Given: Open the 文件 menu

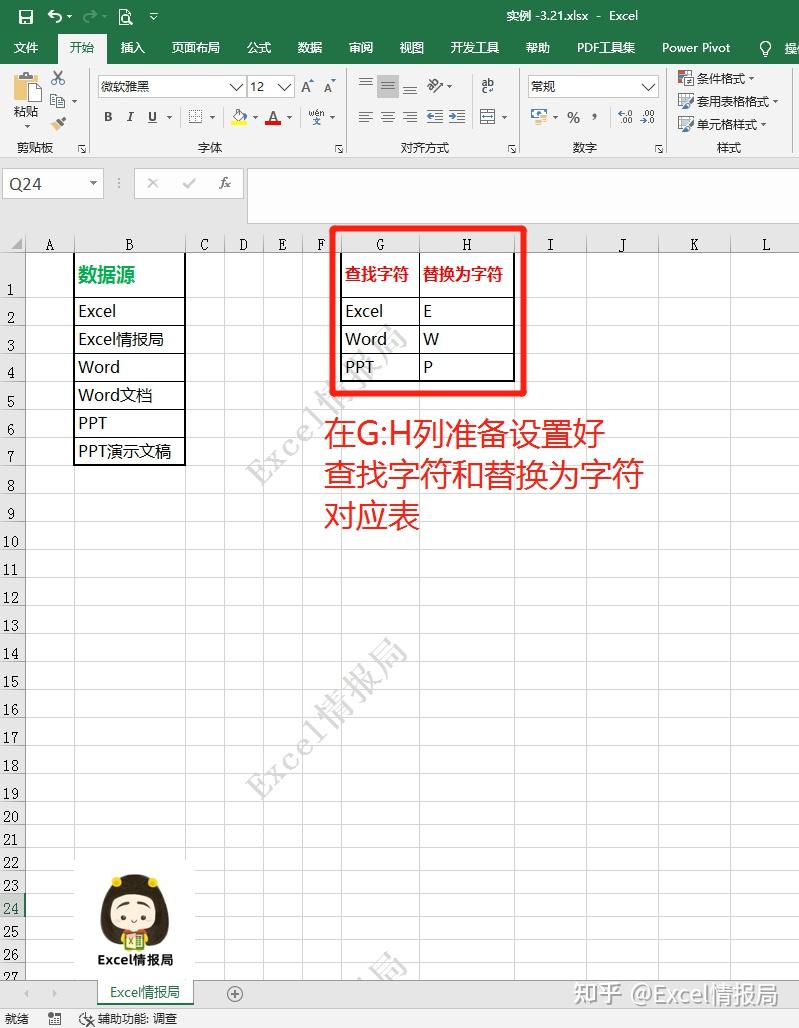Looking at the screenshot, I should (26, 48).
